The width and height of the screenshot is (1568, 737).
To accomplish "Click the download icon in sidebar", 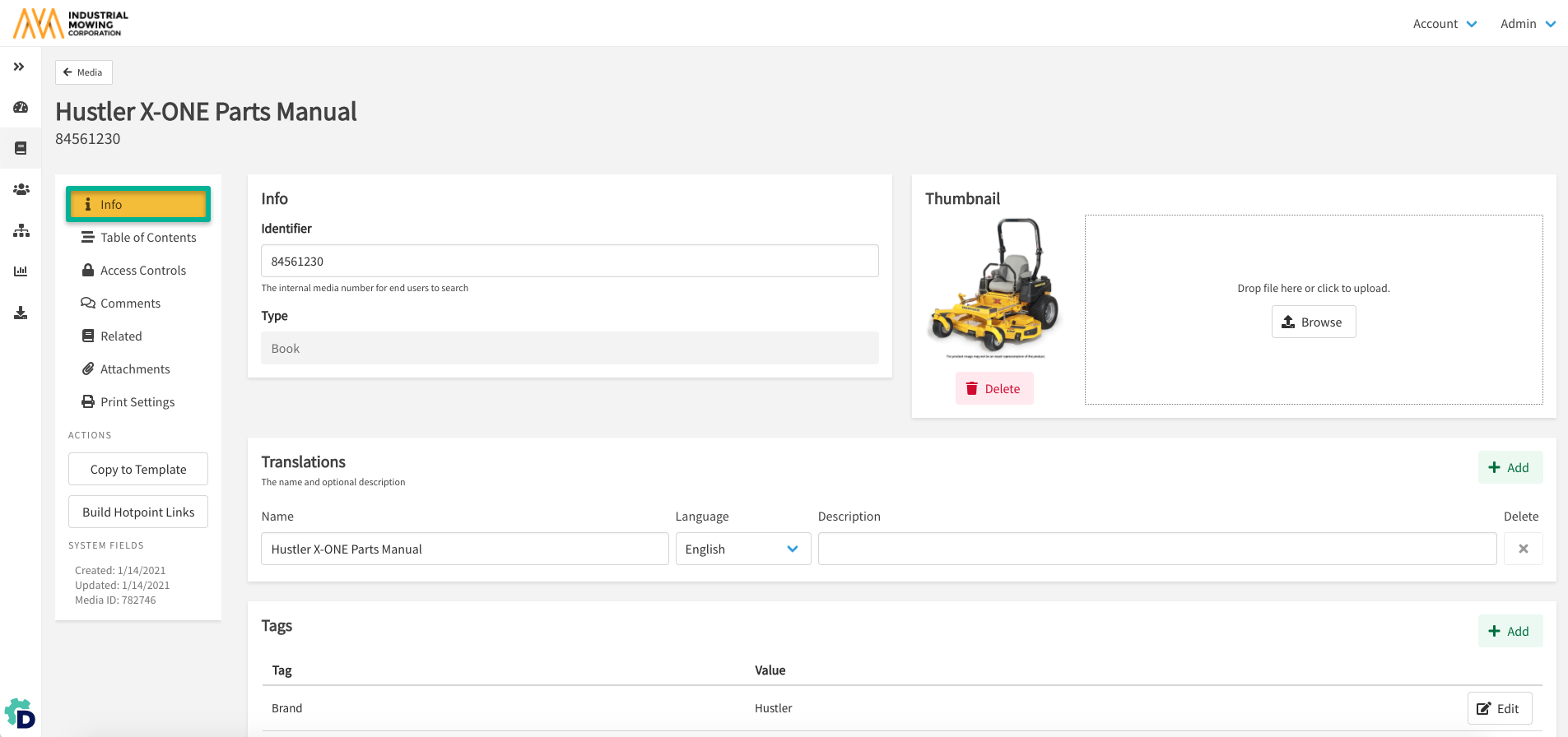I will pyautogui.click(x=21, y=313).
